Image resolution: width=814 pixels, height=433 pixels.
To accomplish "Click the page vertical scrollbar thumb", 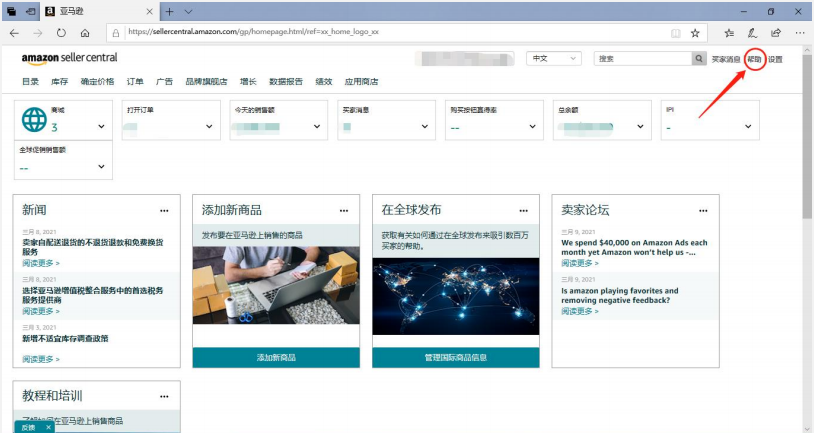I will coord(807,137).
